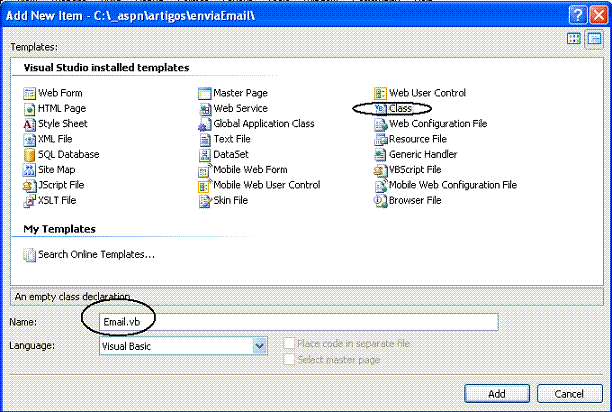Screen dimensions: 612x412
Task: Select the Web User Control icon
Action: (x=380, y=93)
